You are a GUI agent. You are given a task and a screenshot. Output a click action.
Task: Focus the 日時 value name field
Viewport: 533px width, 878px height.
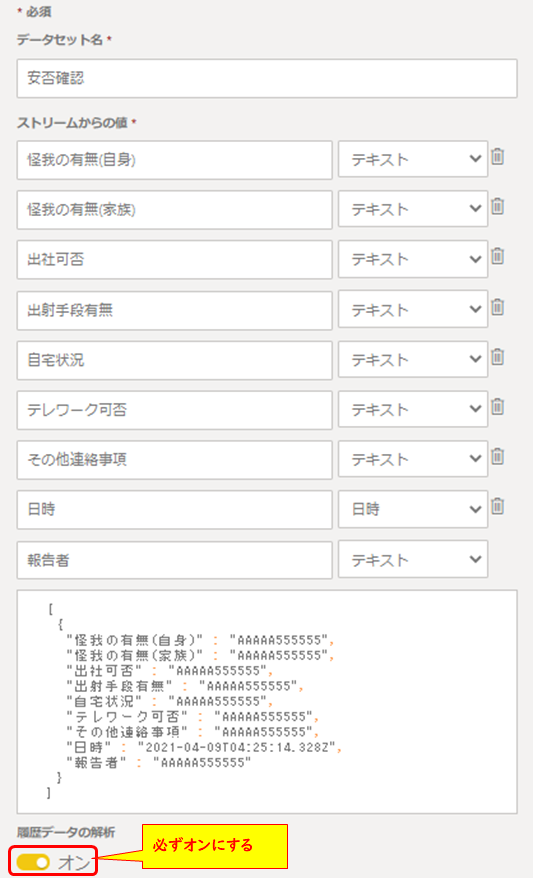175,510
